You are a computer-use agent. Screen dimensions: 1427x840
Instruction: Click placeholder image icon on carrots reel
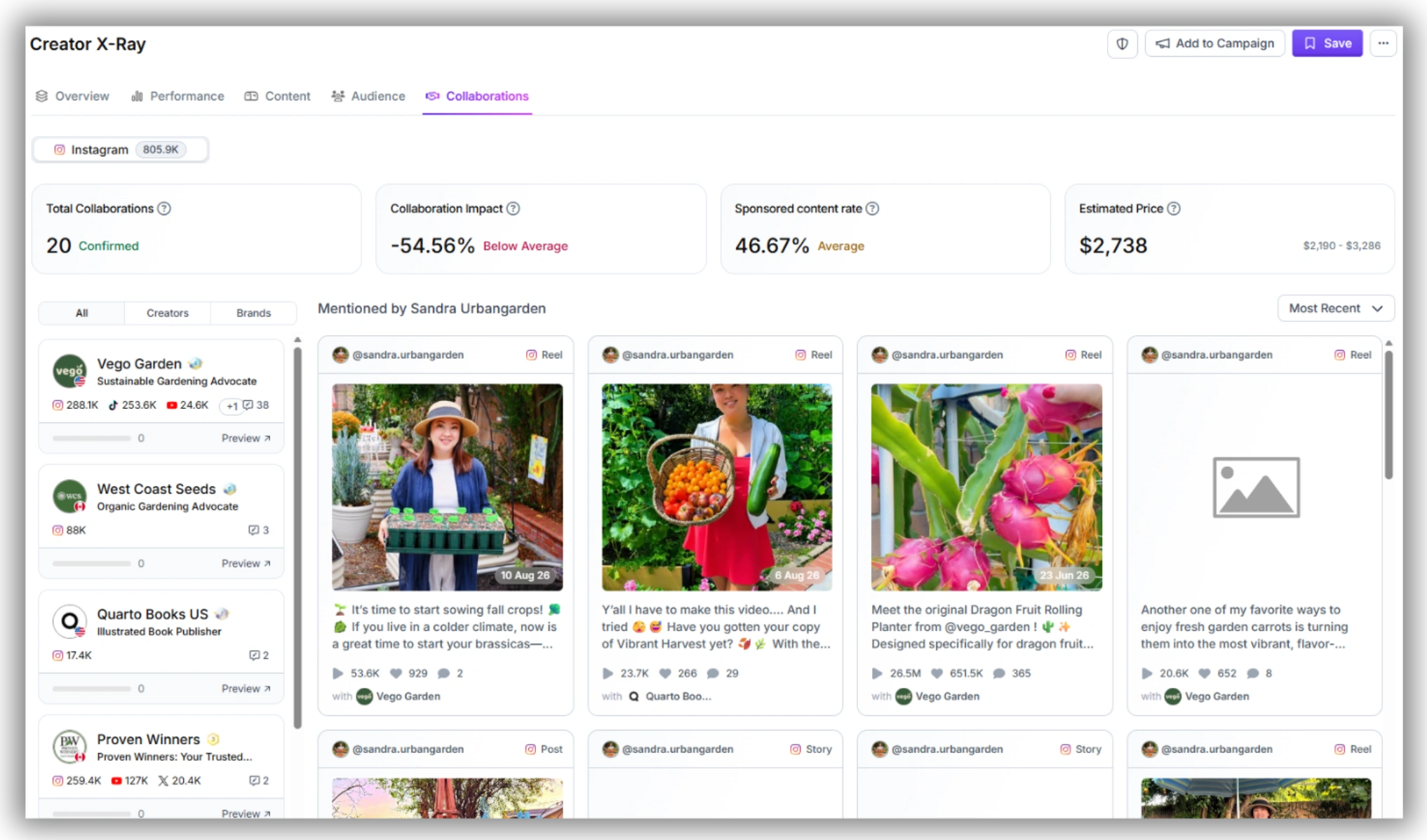(x=1256, y=487)
